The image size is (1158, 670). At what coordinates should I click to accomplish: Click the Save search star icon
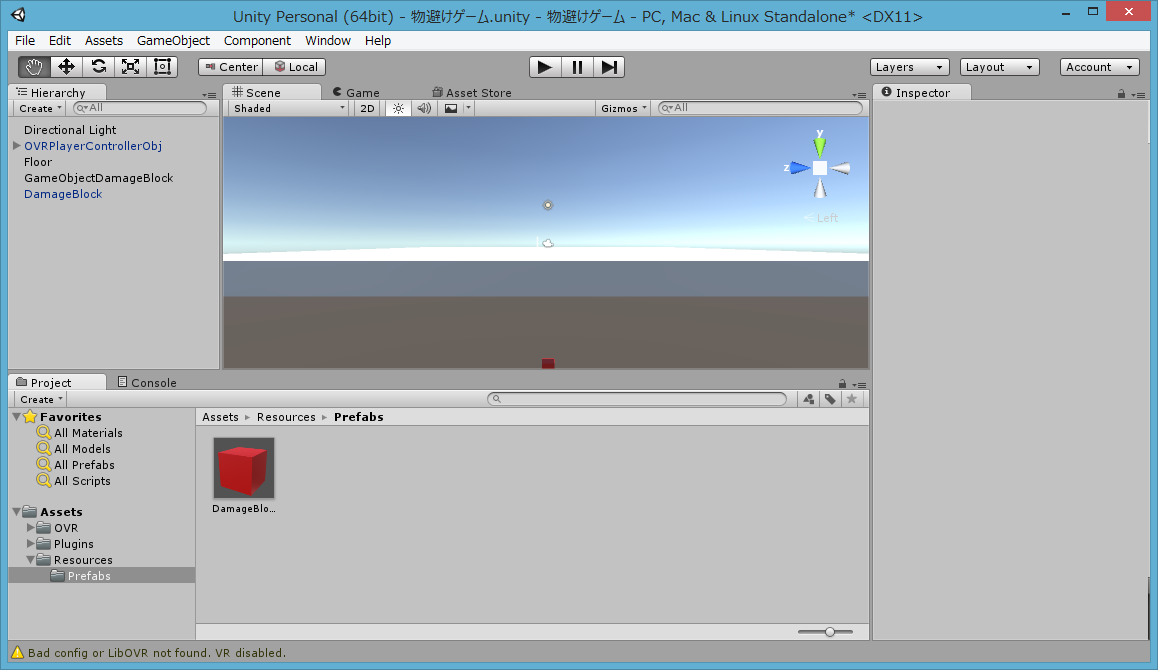(x=852, y=399)
